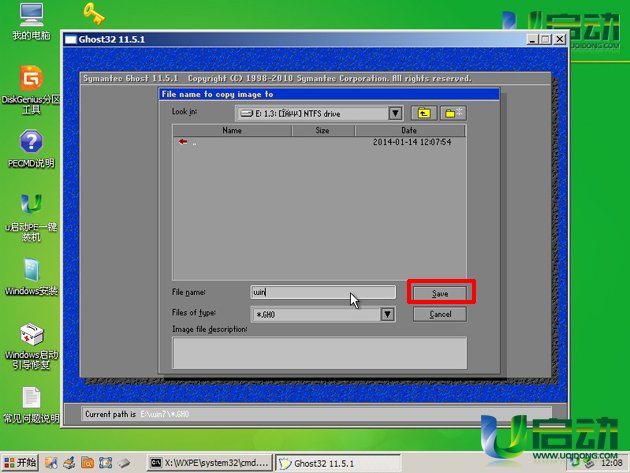Image resolution: width=630 pixels, height=473 pixels.
Task: Switch to Ghost32 11.5.1 taskbar button
Action: [x=338, y=463]
